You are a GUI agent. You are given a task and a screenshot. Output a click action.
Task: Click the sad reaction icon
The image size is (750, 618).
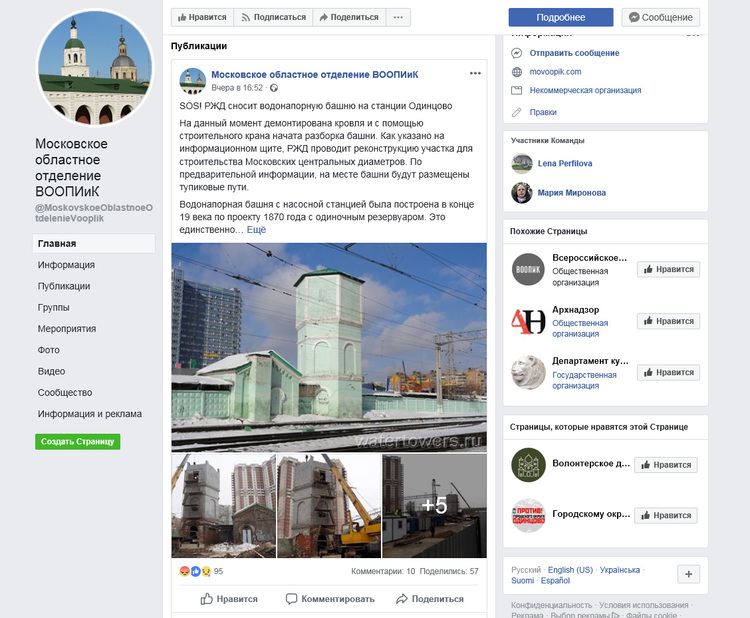pyautogui.click(x=206, y=571)
